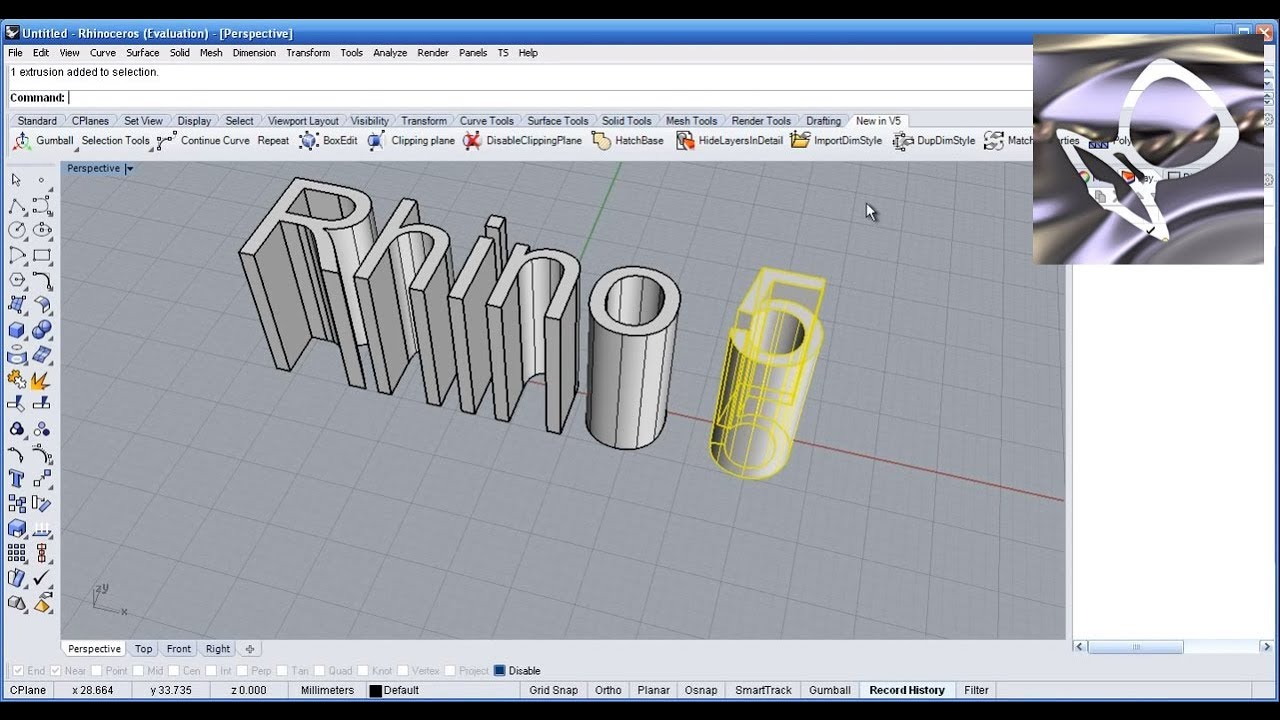This screenshot has width=1280, height=720.
Task: Choose the Polyline tool
Action: (x=17, y=205)
